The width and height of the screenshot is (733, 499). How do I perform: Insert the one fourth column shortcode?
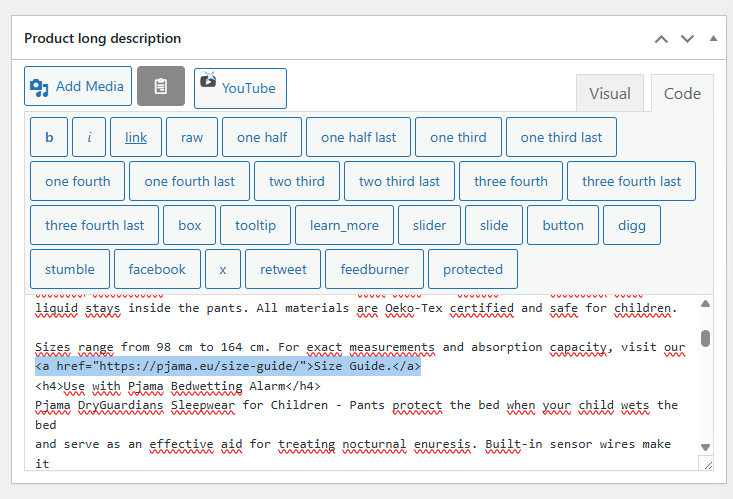pos(78,181)
